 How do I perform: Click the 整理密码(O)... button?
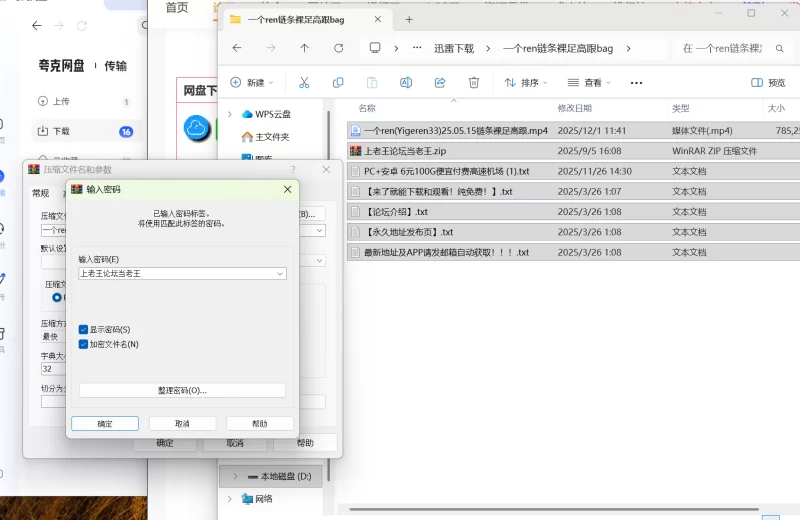[x=182, y=390]
